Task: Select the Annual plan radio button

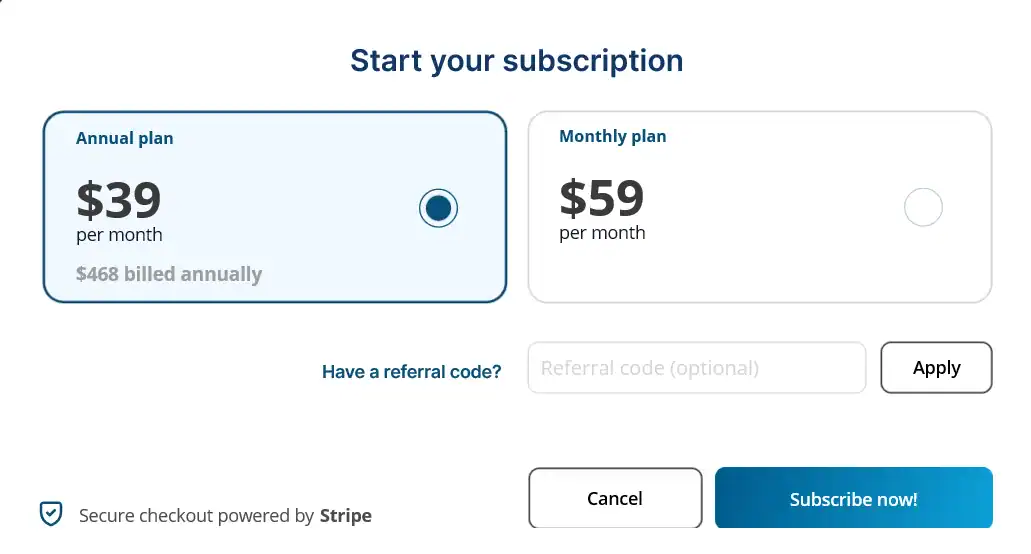Action: click(438, 208)
